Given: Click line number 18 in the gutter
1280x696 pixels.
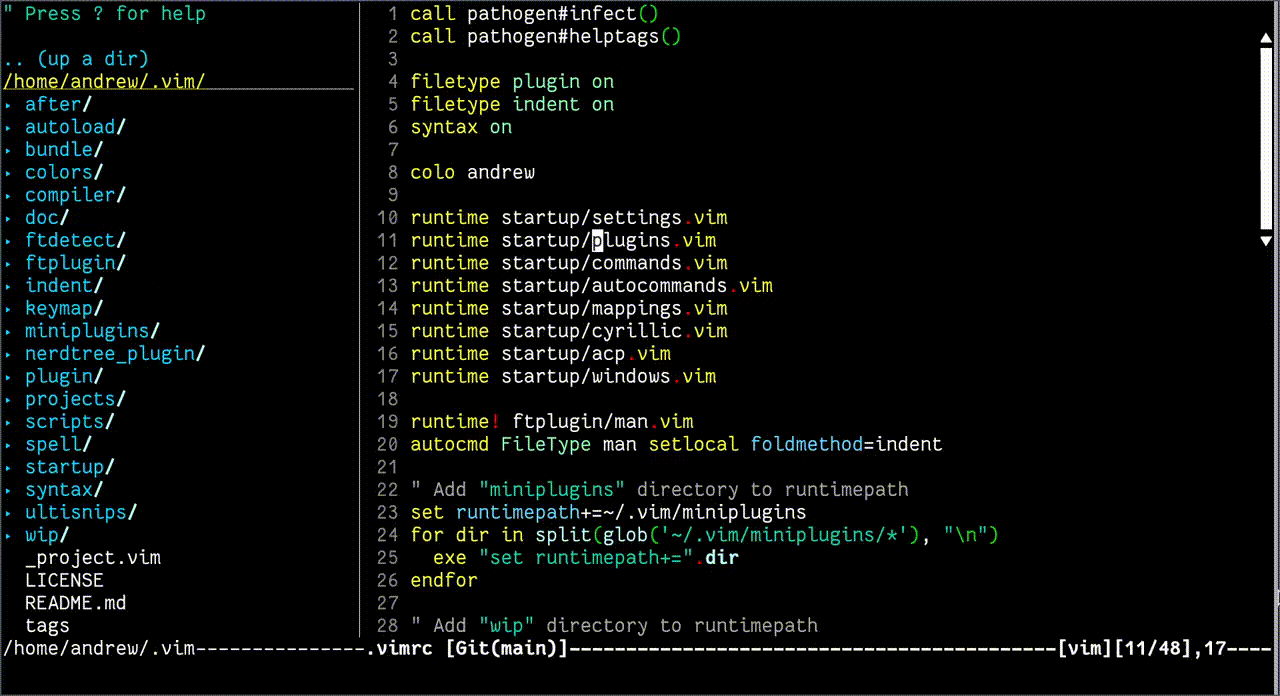Looking at the screenshot, I should click(388, 399).
